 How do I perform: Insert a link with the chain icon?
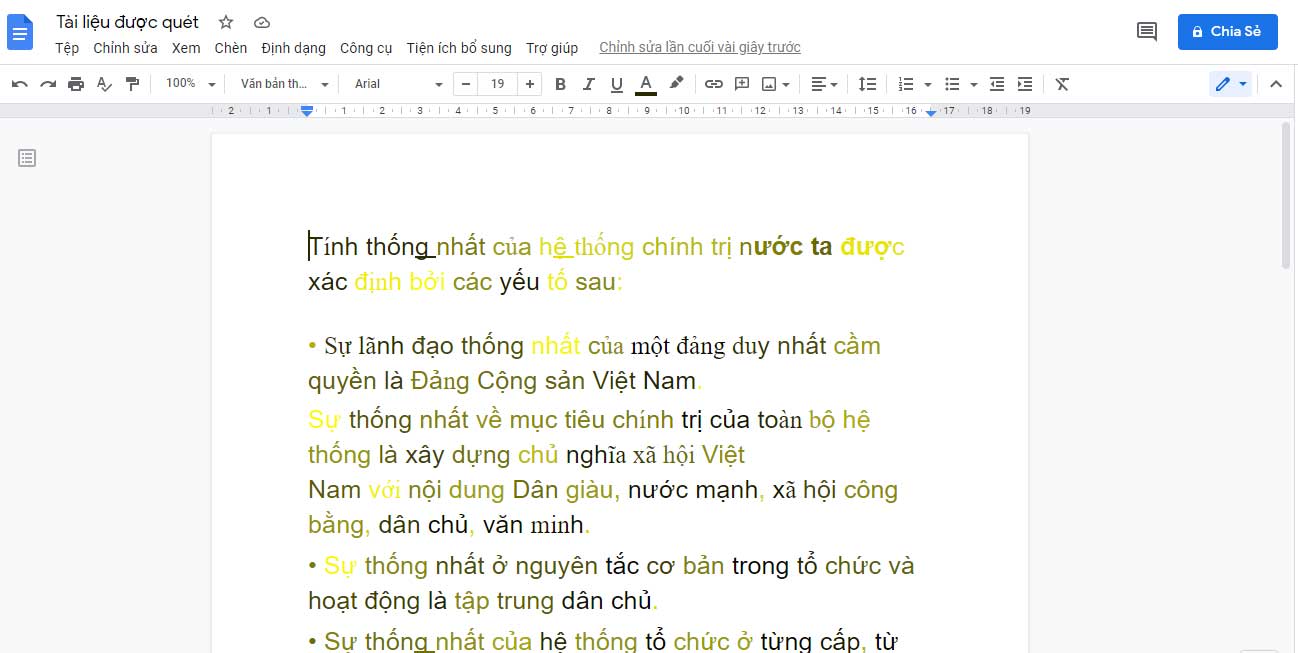point(713,84)
